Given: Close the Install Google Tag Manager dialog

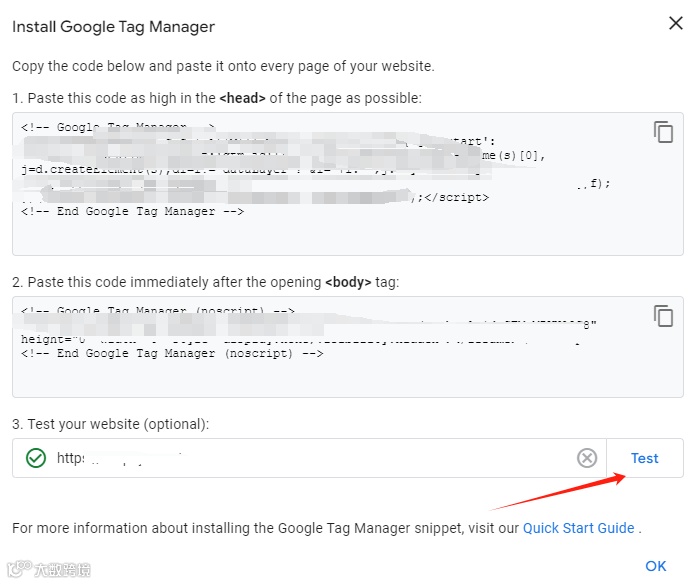Looking at the screenshot, I should (x=676, y=23).
